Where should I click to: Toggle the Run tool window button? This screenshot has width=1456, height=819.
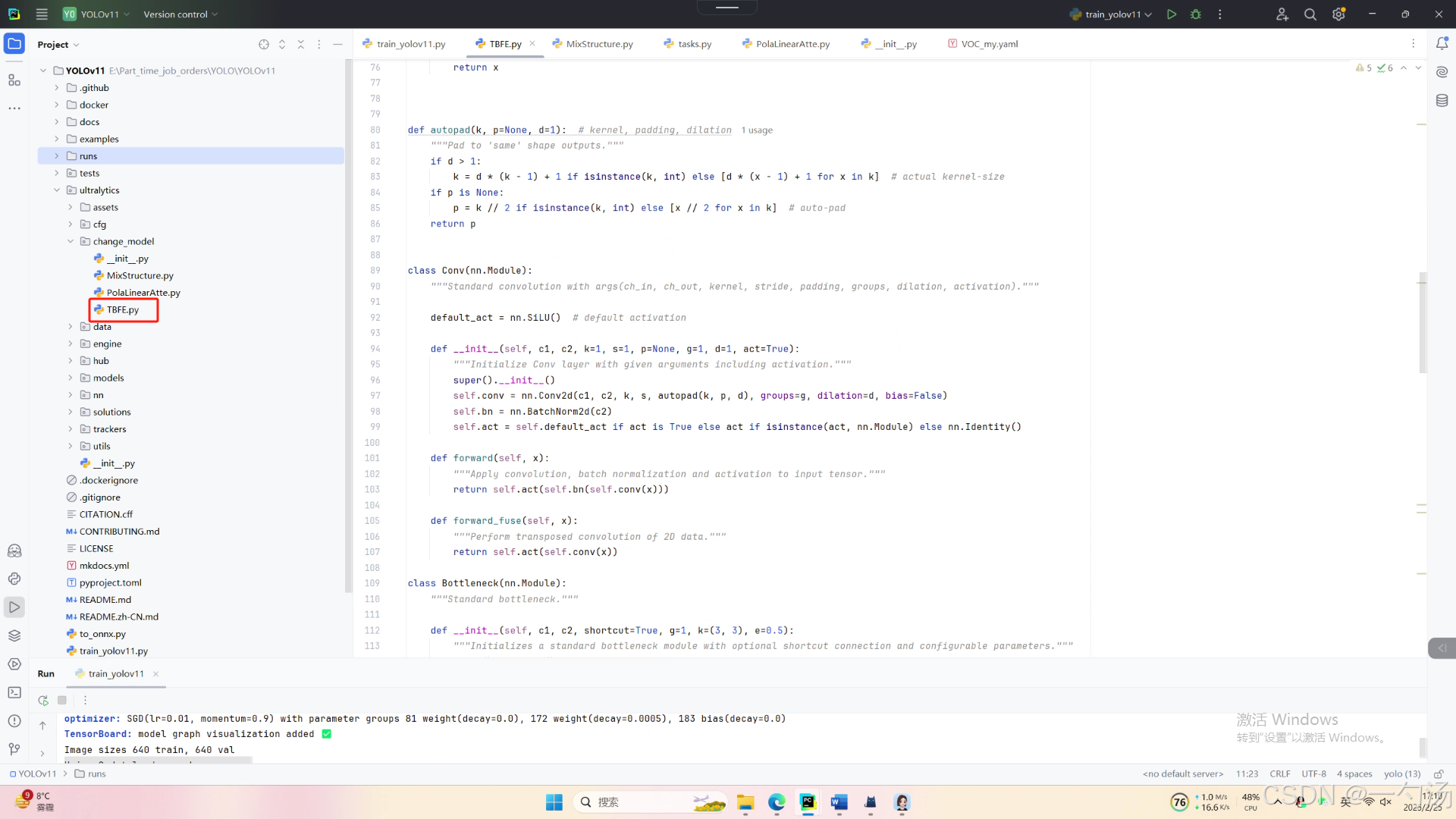[14, 607]
